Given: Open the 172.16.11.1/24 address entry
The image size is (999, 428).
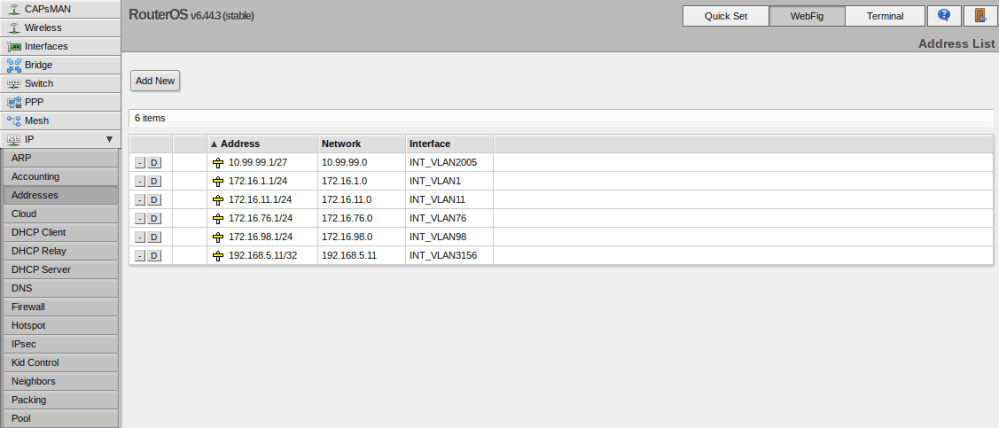Looking at the screenshot, I should coord(260,199).
